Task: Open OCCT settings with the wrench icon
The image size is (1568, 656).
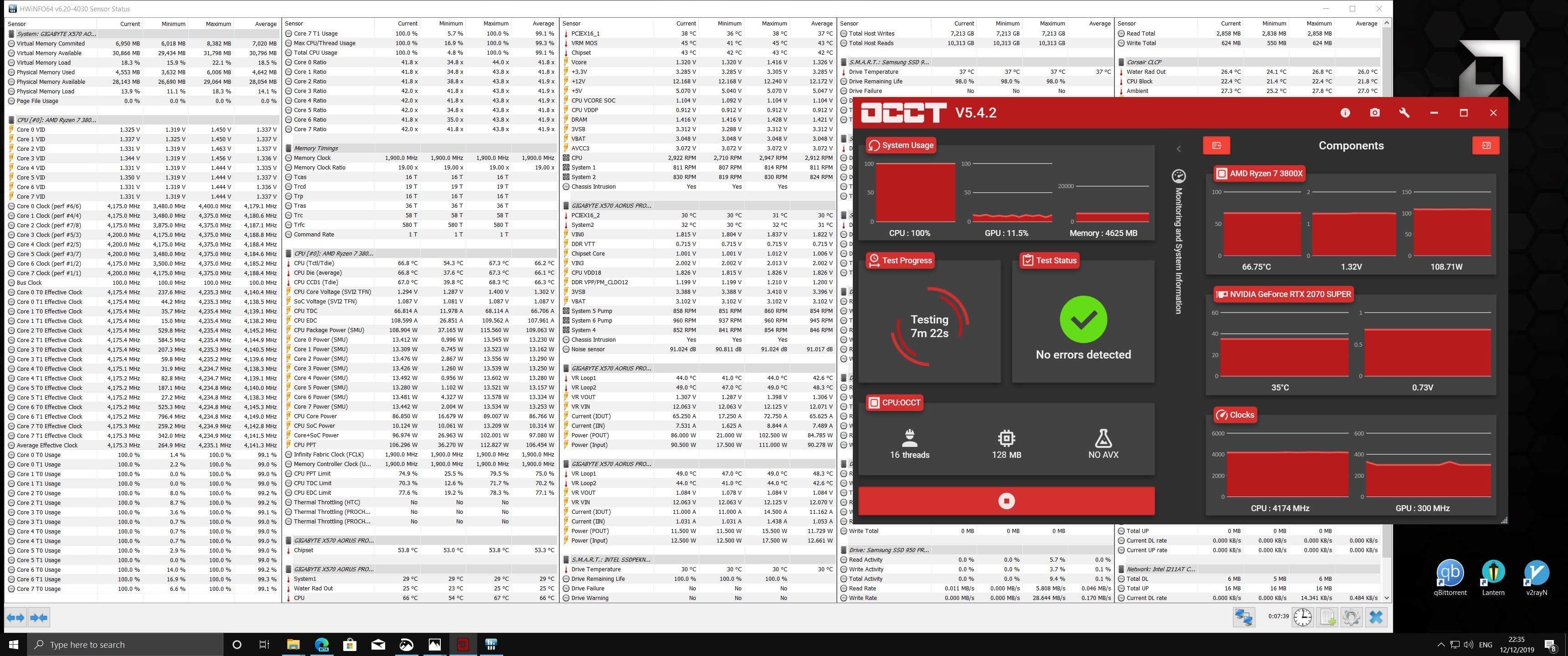Action: pos(1404,113)
